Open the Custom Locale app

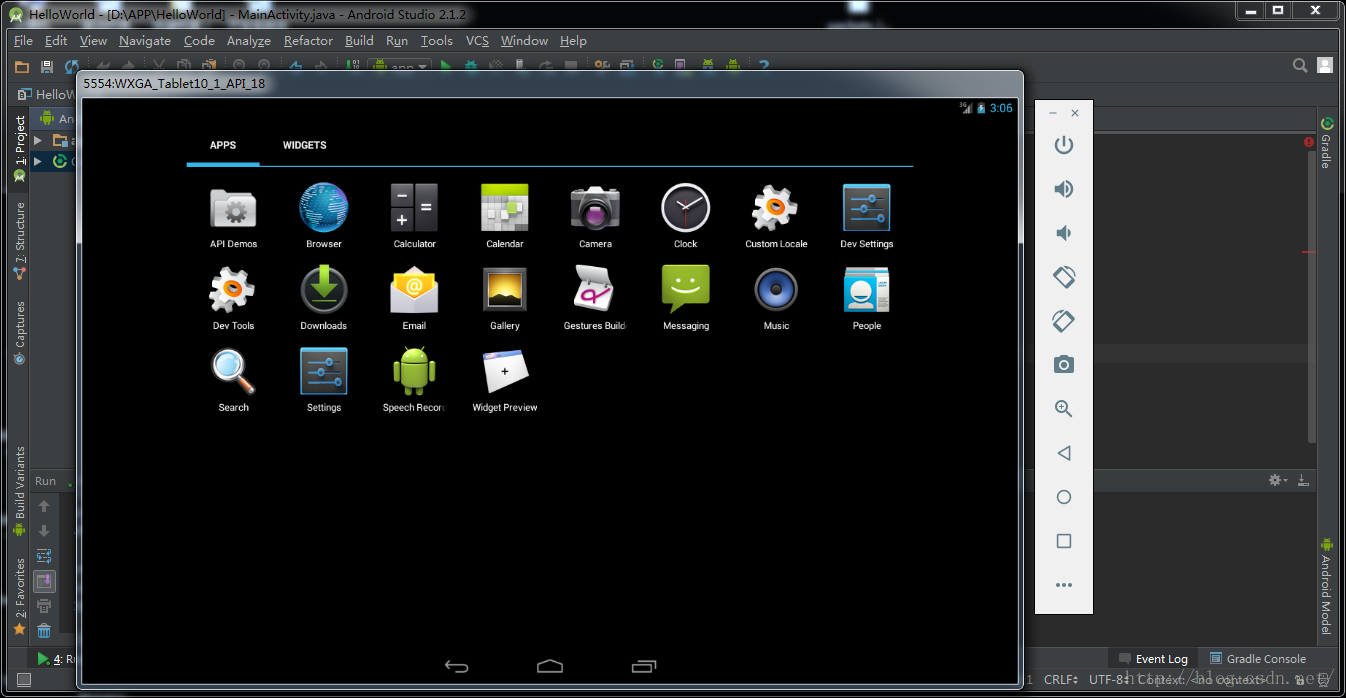tap(776, 216)
